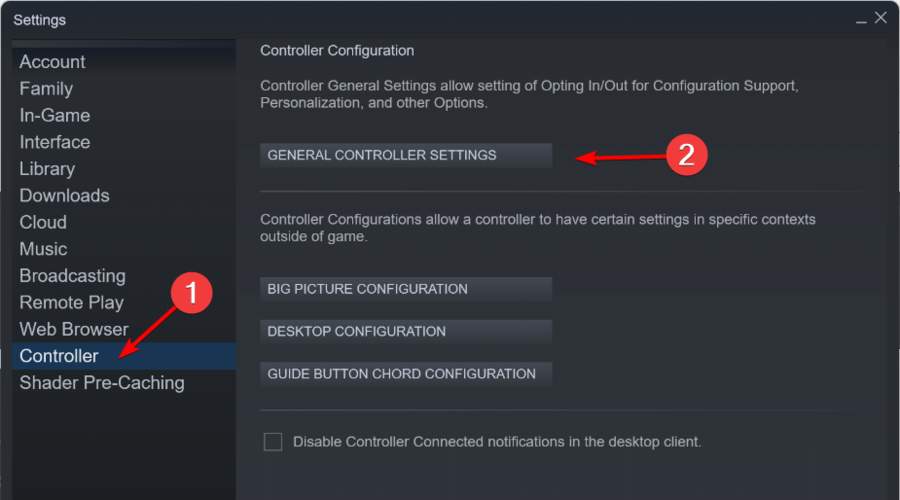900x500 pixels.
Task: Open the Account settings category
Action: point(52,62)
